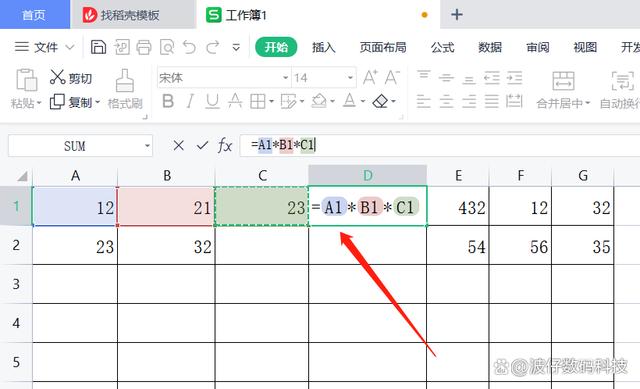This screenshot has height=389, width=640.
Task: Open font color dropdown arrow
Action: pyautogui.click(x=362, y=102)
